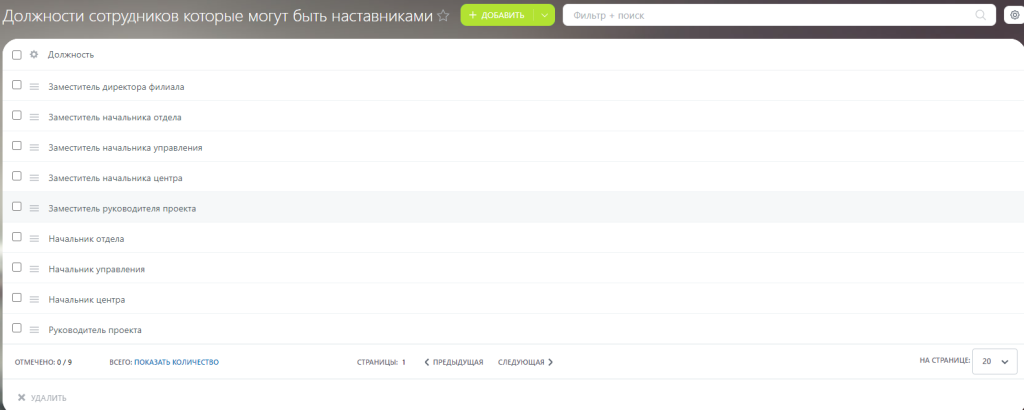Click row menu icon for Начальник управления
Screen dimensions: 1024x410
point(34,269)
